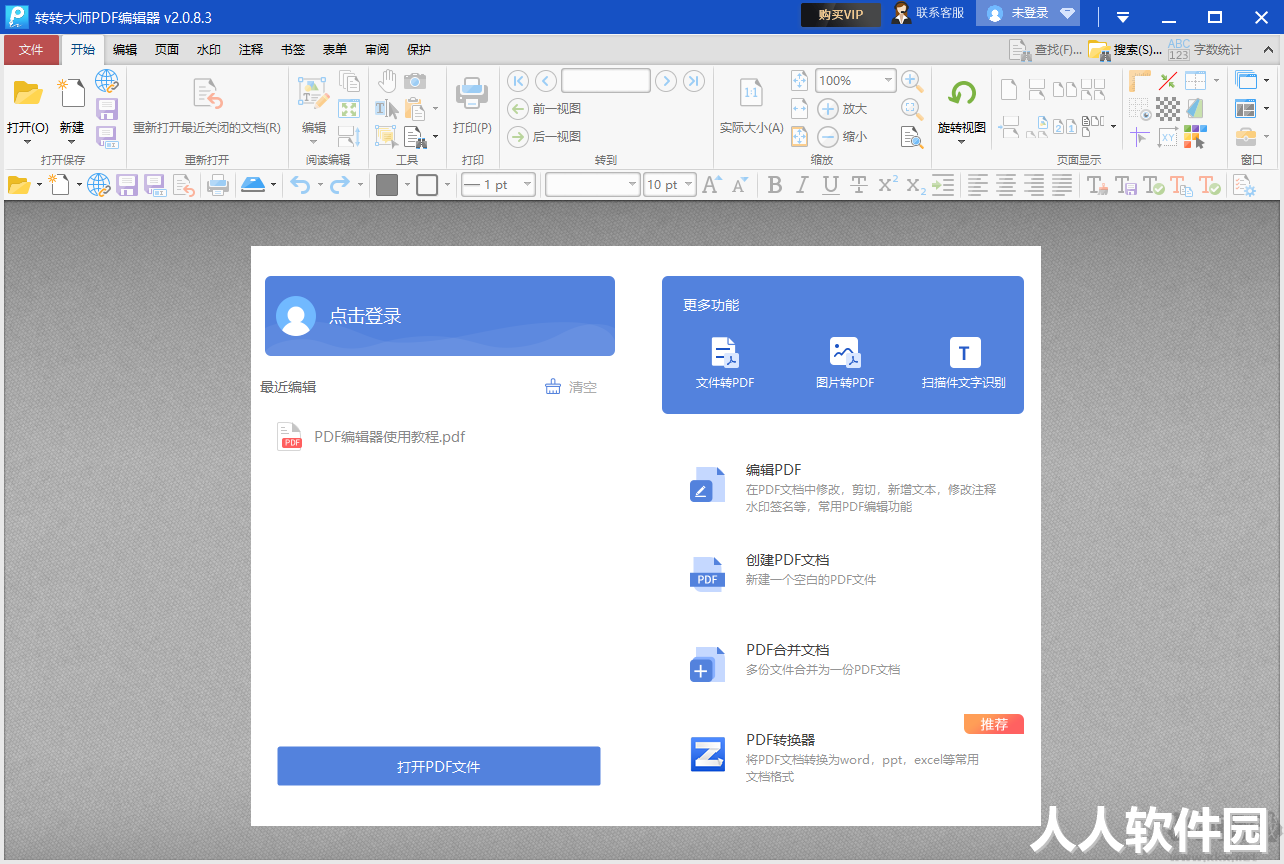Click the 扫描件文字识别 icon
This screenshot has height=864, width=1284.
[x=965, y=353]
